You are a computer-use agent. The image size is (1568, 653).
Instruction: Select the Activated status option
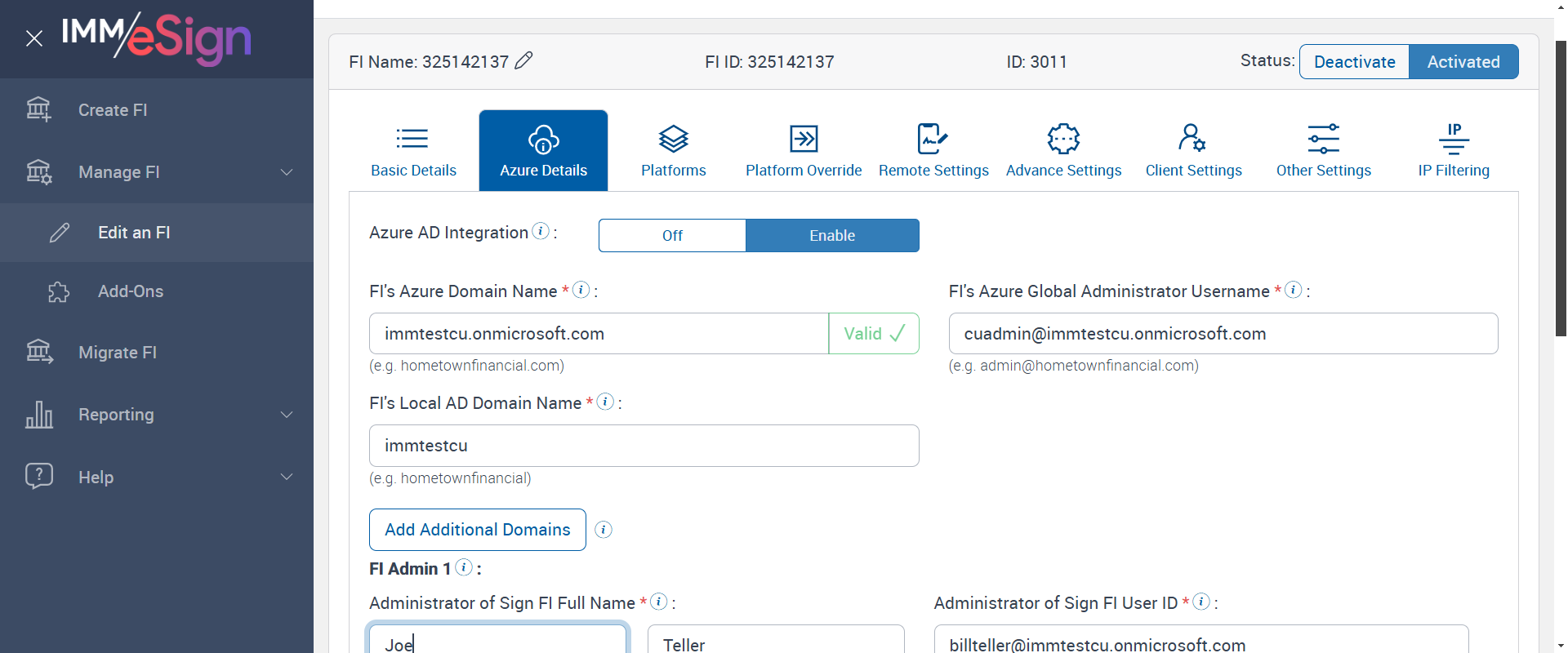[x=1463, y=61]
